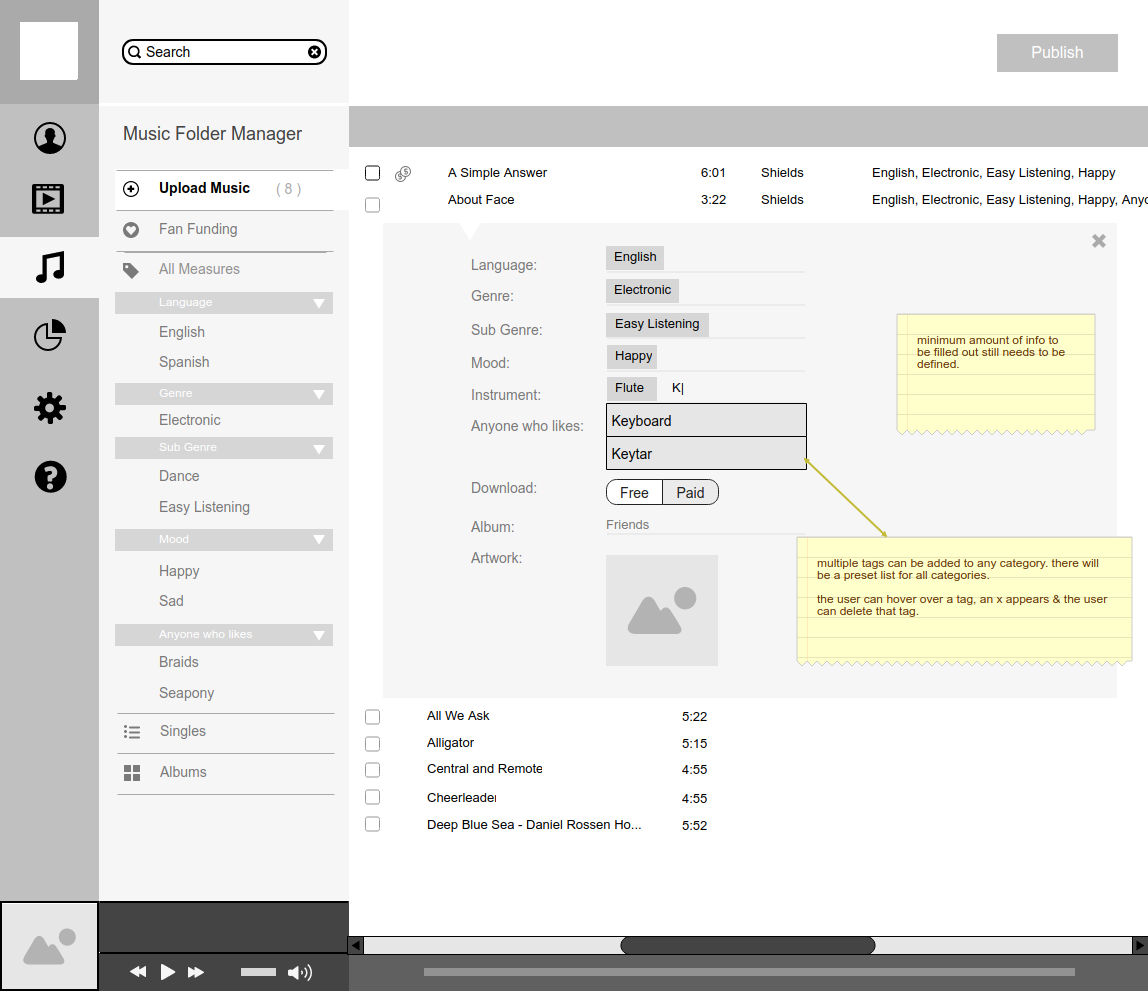The width and height of the screenshot is (1148, 991).
Task: Choose Keytar from instrument suggestions
Action: [707, 454]
